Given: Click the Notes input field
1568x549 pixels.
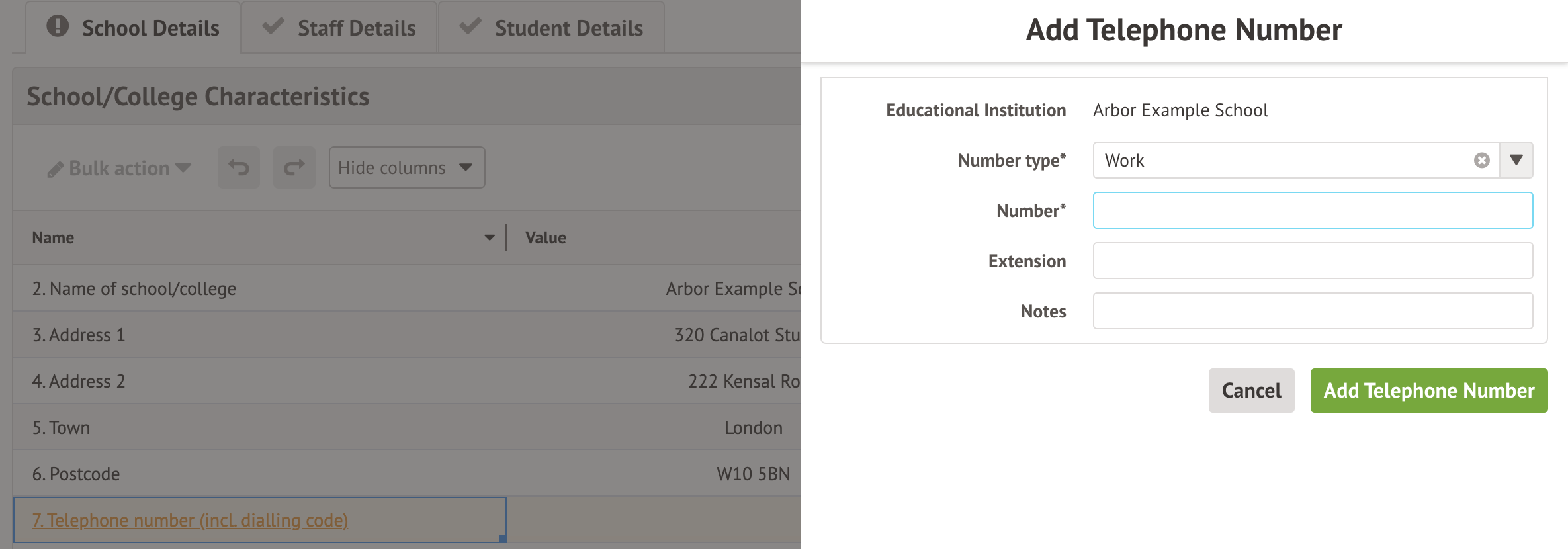Looking at the screenshot, I should click(x=1313, y=310).
